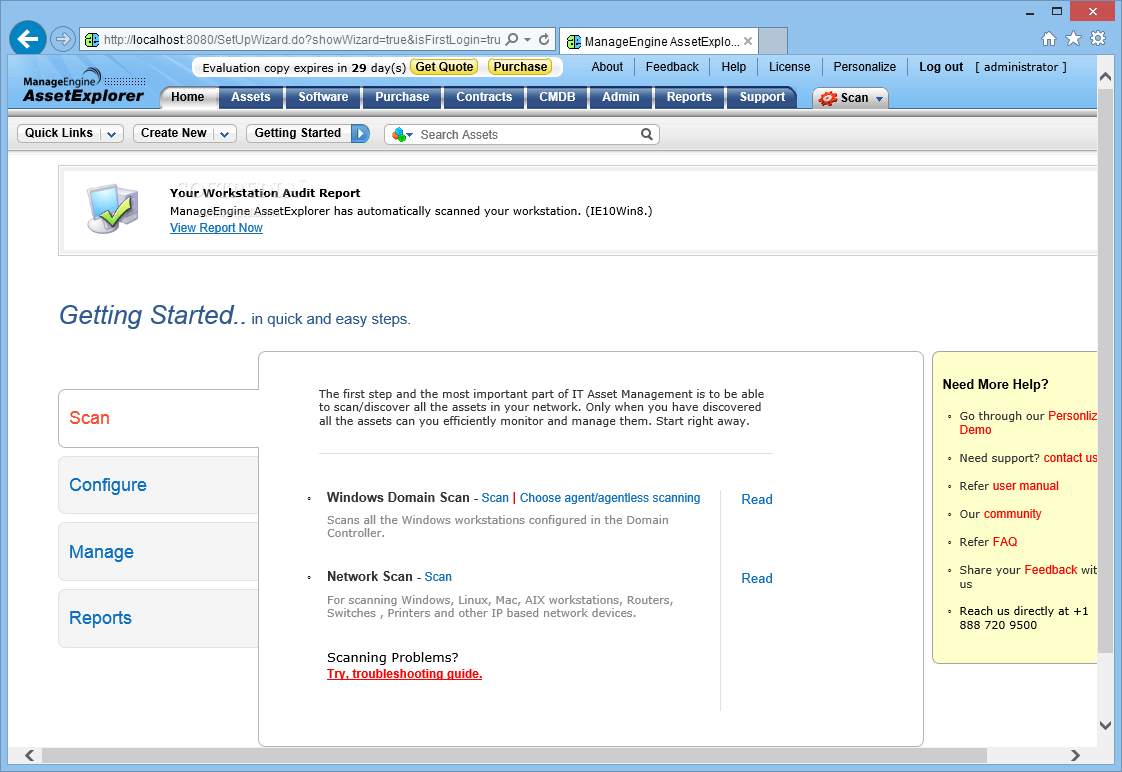Open the FAQ link
This screenshot has height=772, width=1122.
point(1005,542)
